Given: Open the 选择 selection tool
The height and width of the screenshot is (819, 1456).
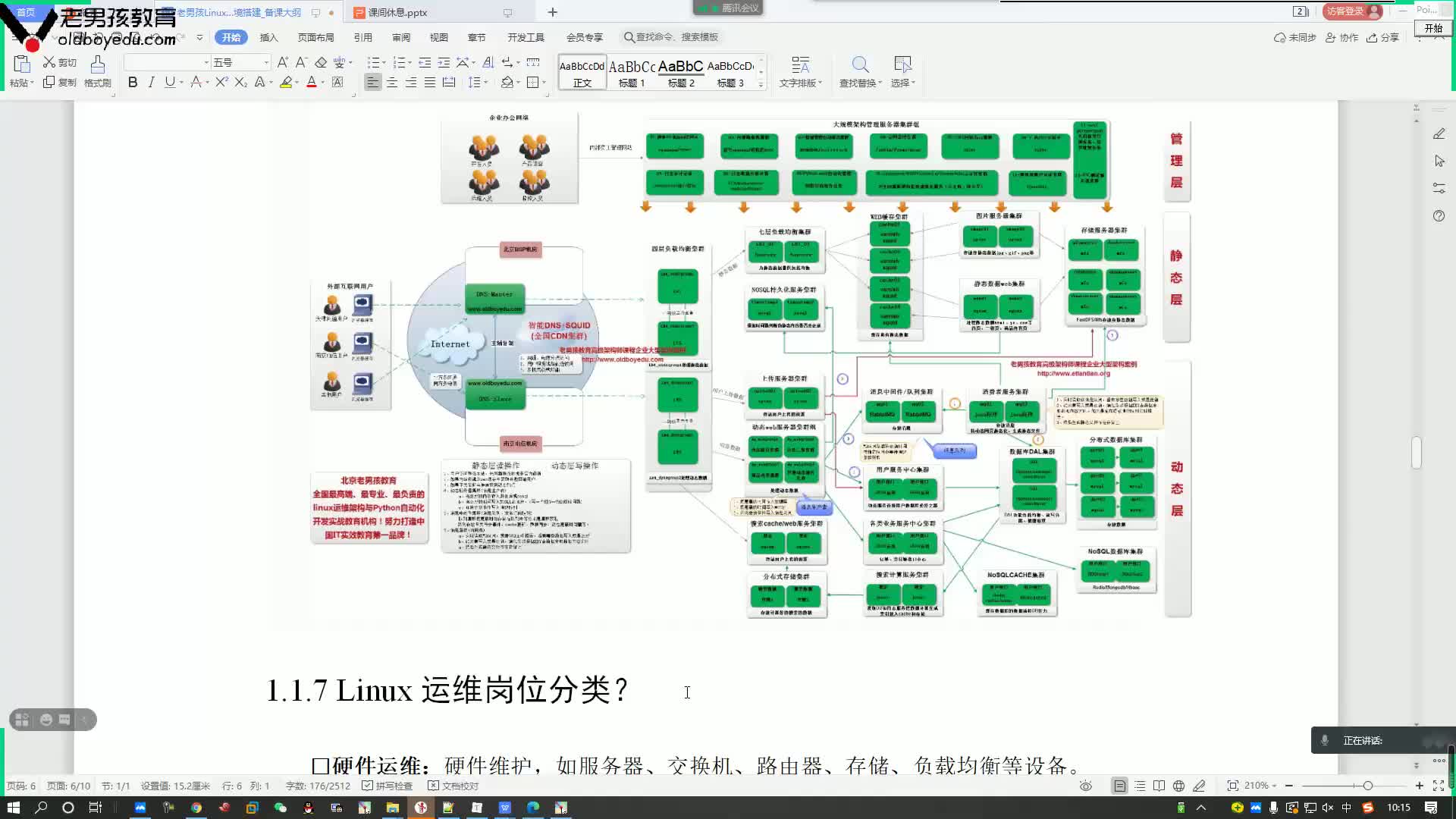Looking at the screenshot, I should (x=902, y=72).
